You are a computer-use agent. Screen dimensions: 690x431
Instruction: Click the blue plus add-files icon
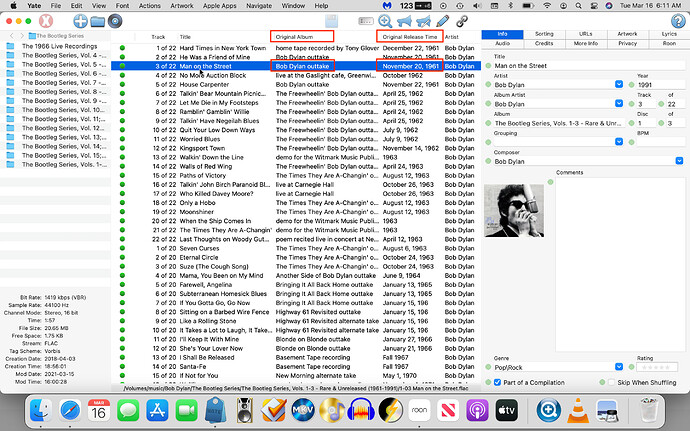[x=80, y=21]
